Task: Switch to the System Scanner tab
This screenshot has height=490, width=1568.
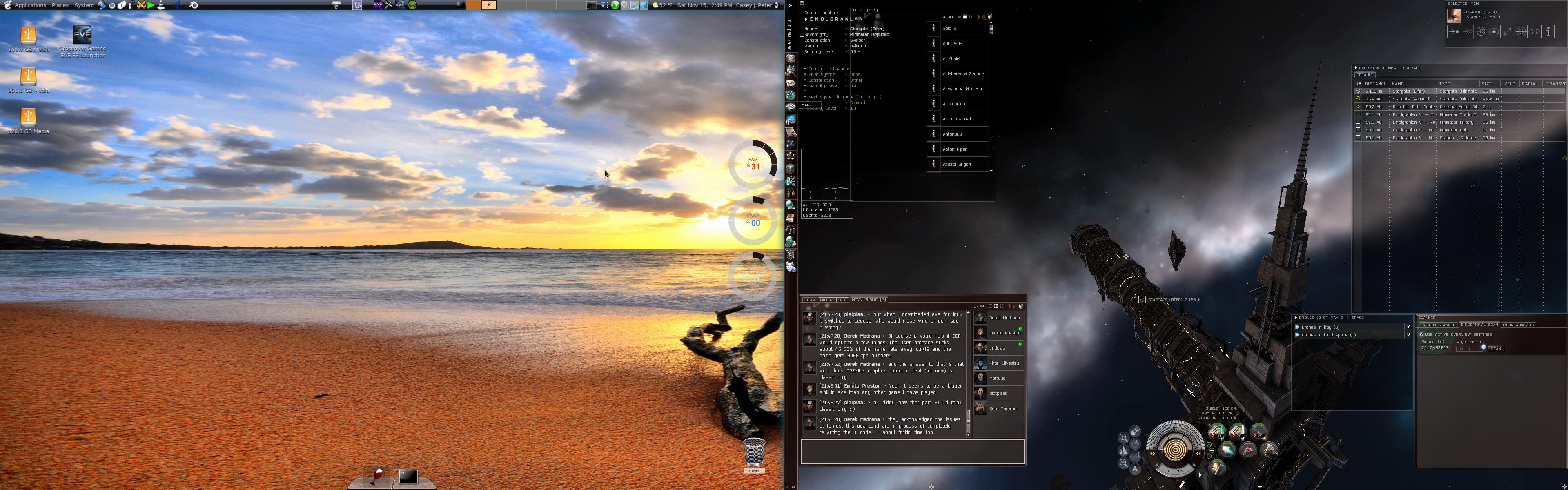Action: (x=1438, y=325)
